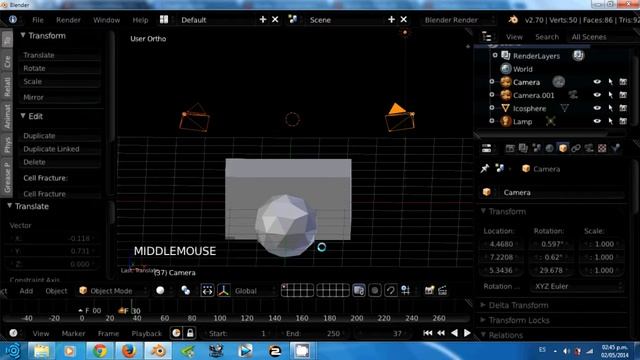The width and height of the screenshot is (640, 360).
Task: Click the Icosphere mesh triangle icon
Action: click(x=505, y=108)
